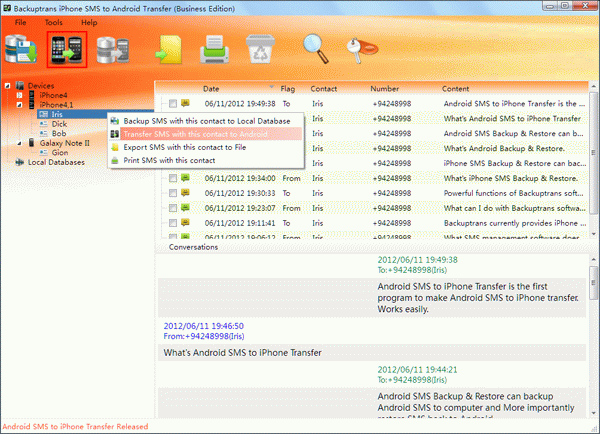This screenshot has height=434, width=600.
Task: Click the Backup SMS to database toolbar icon
Action: pyautogui.click(x=21, y=49)
